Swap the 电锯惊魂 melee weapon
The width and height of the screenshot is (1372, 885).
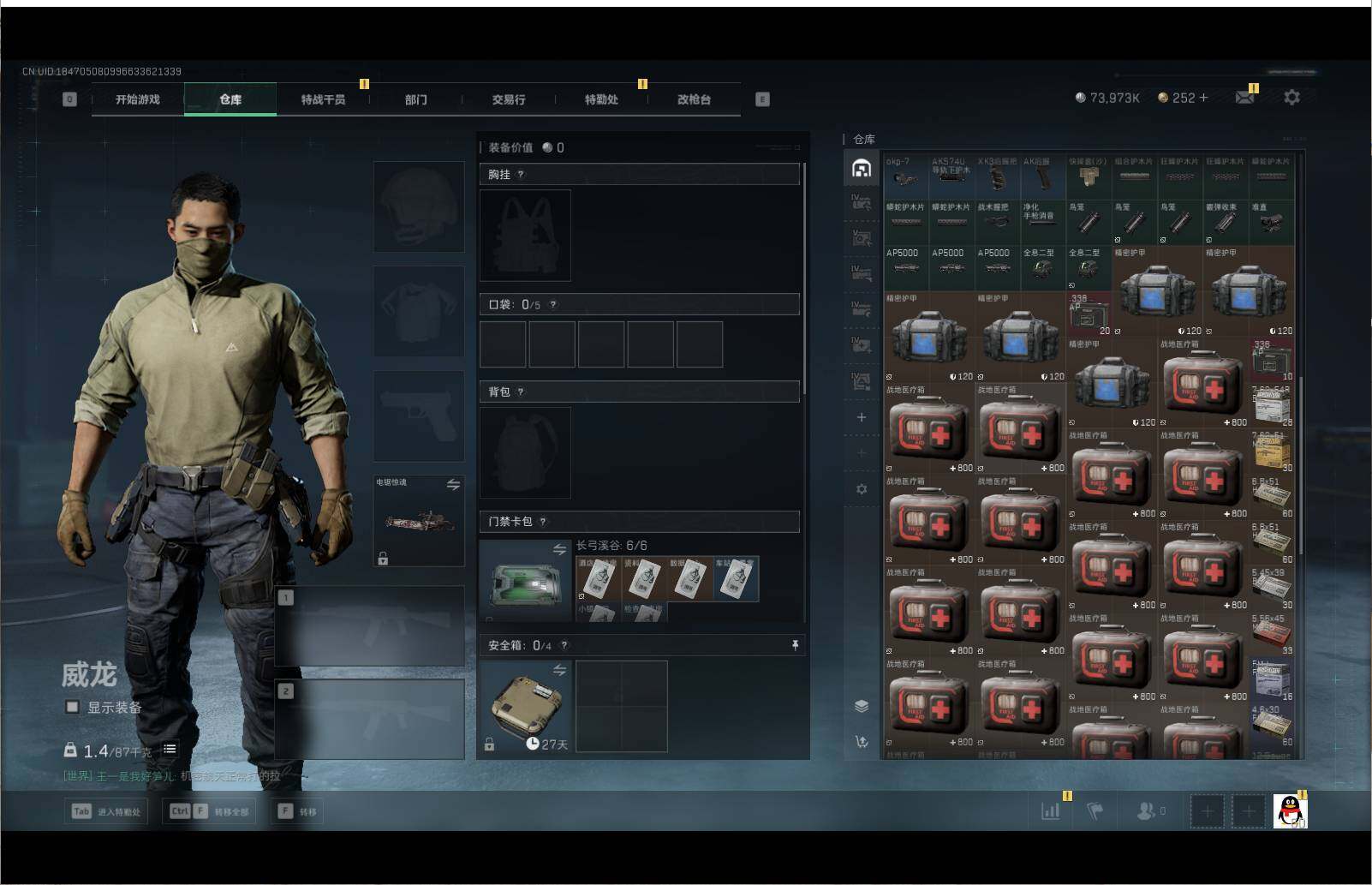(x=453, y=485)
